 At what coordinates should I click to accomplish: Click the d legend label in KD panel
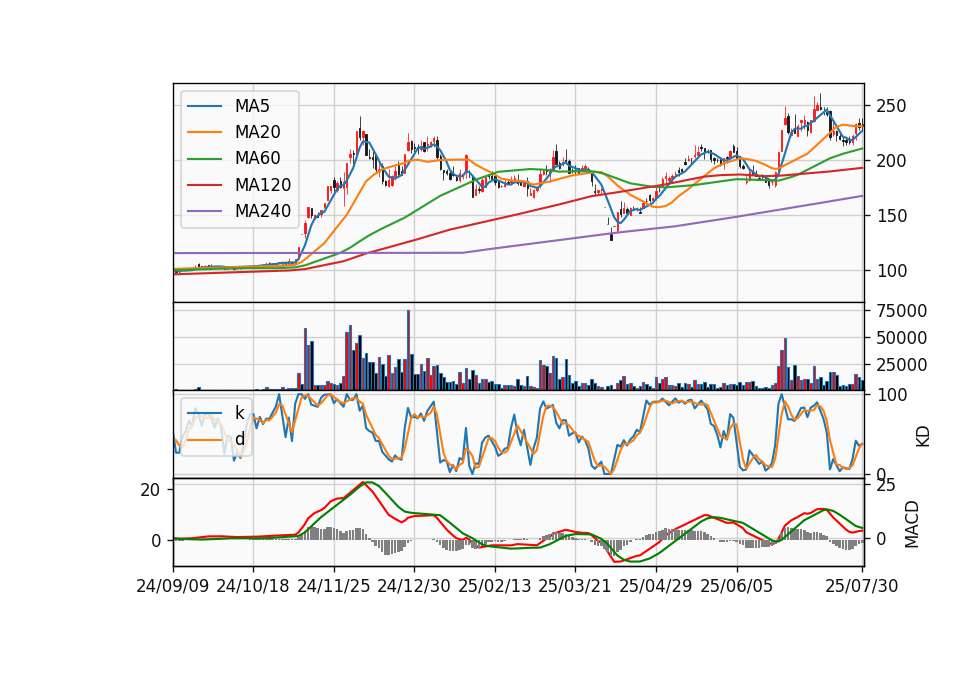[239, 439]
